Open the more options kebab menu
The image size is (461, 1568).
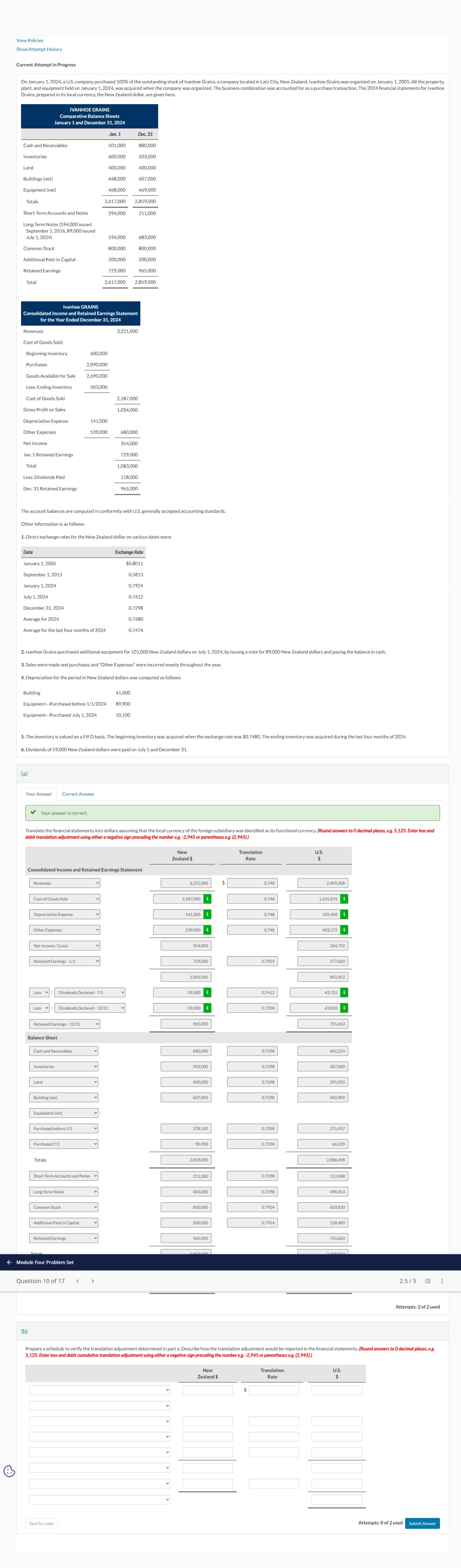click(442, 1281)
